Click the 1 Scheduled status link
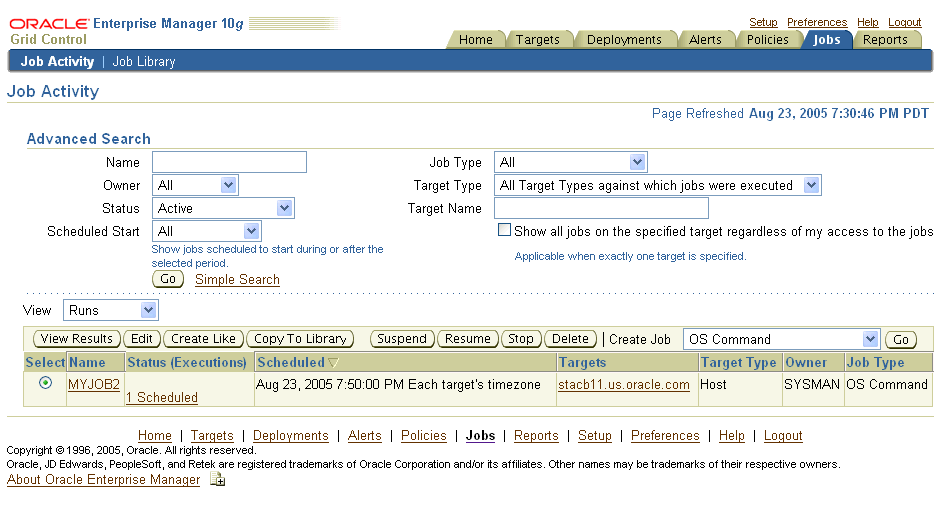The image size is (940, 507). tap(161, 397)
